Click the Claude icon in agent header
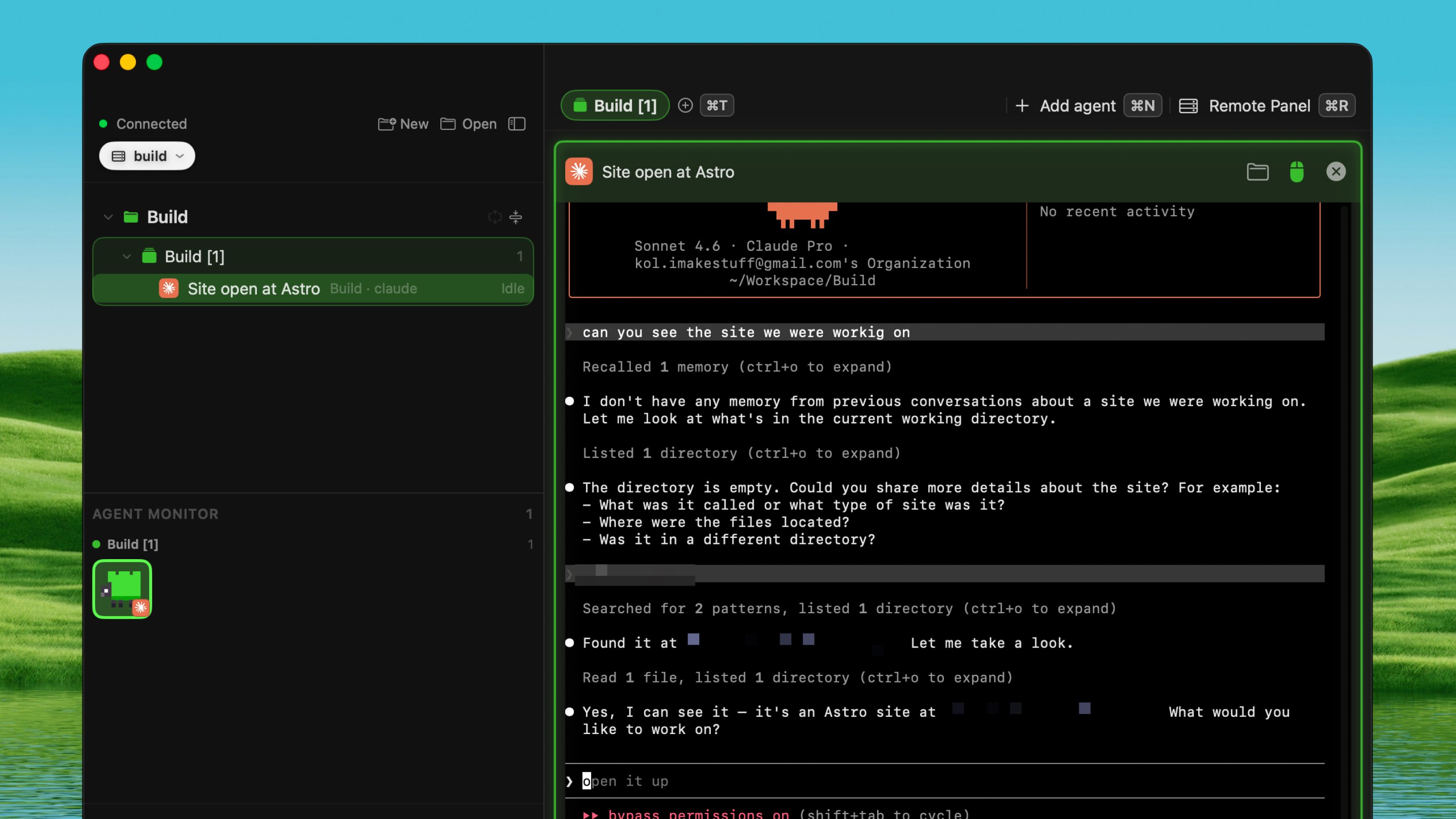 point(579,172)
